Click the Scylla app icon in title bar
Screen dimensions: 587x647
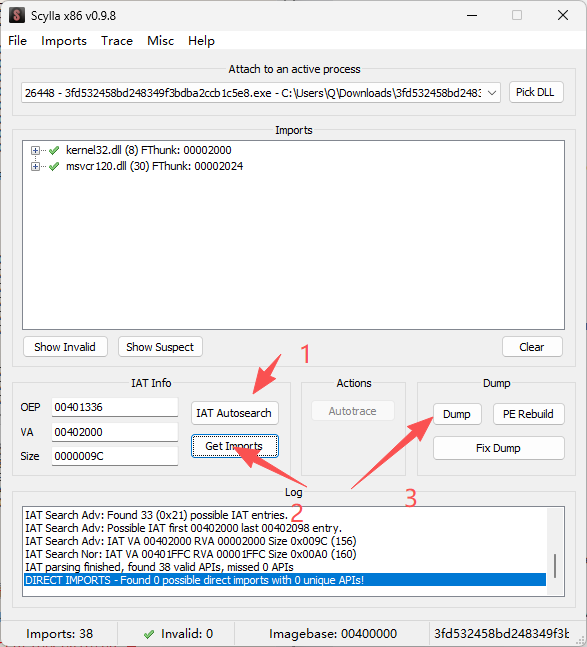[x=17, y=15]
